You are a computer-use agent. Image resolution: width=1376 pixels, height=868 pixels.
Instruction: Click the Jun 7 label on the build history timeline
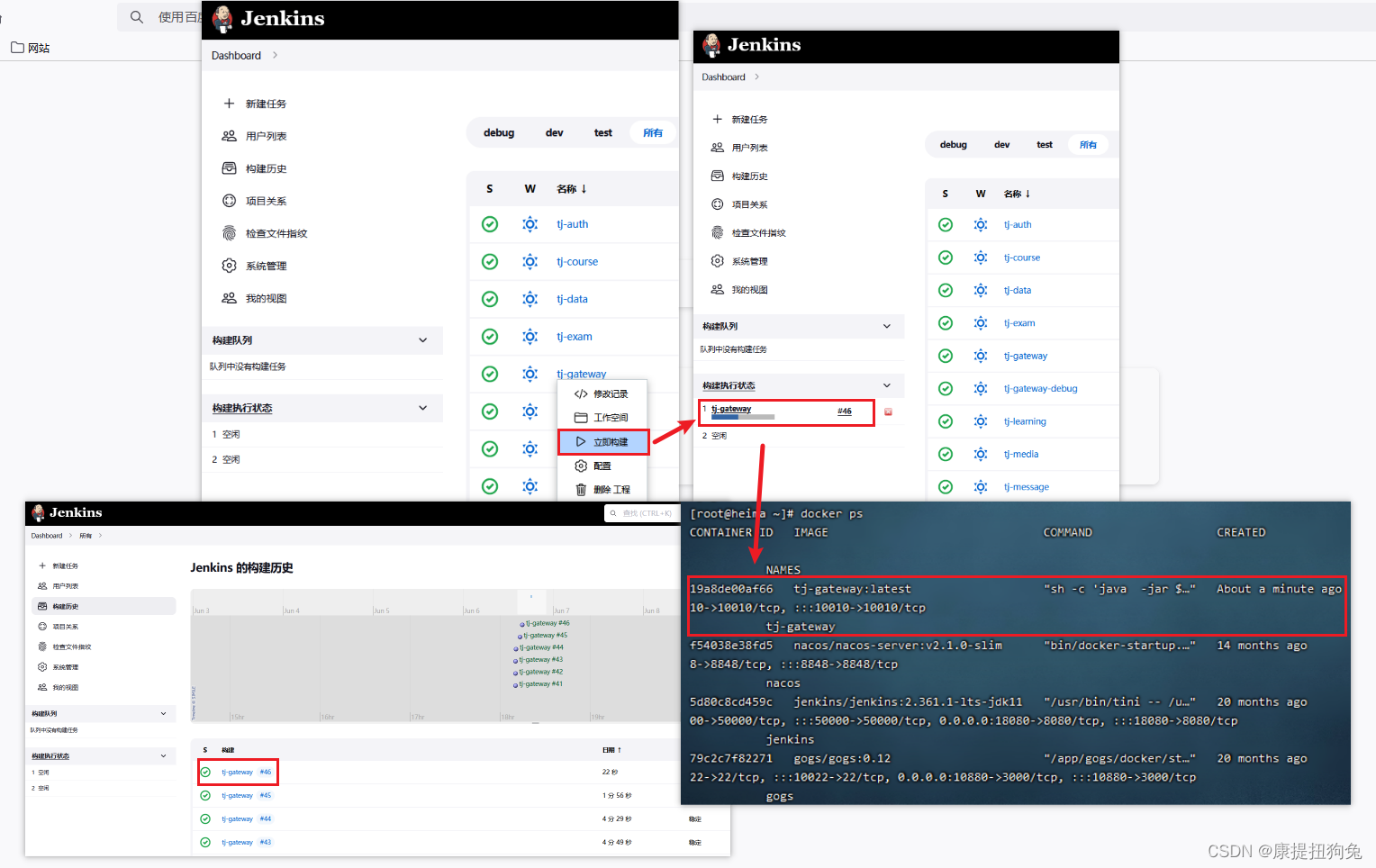[x=561, y=610]
